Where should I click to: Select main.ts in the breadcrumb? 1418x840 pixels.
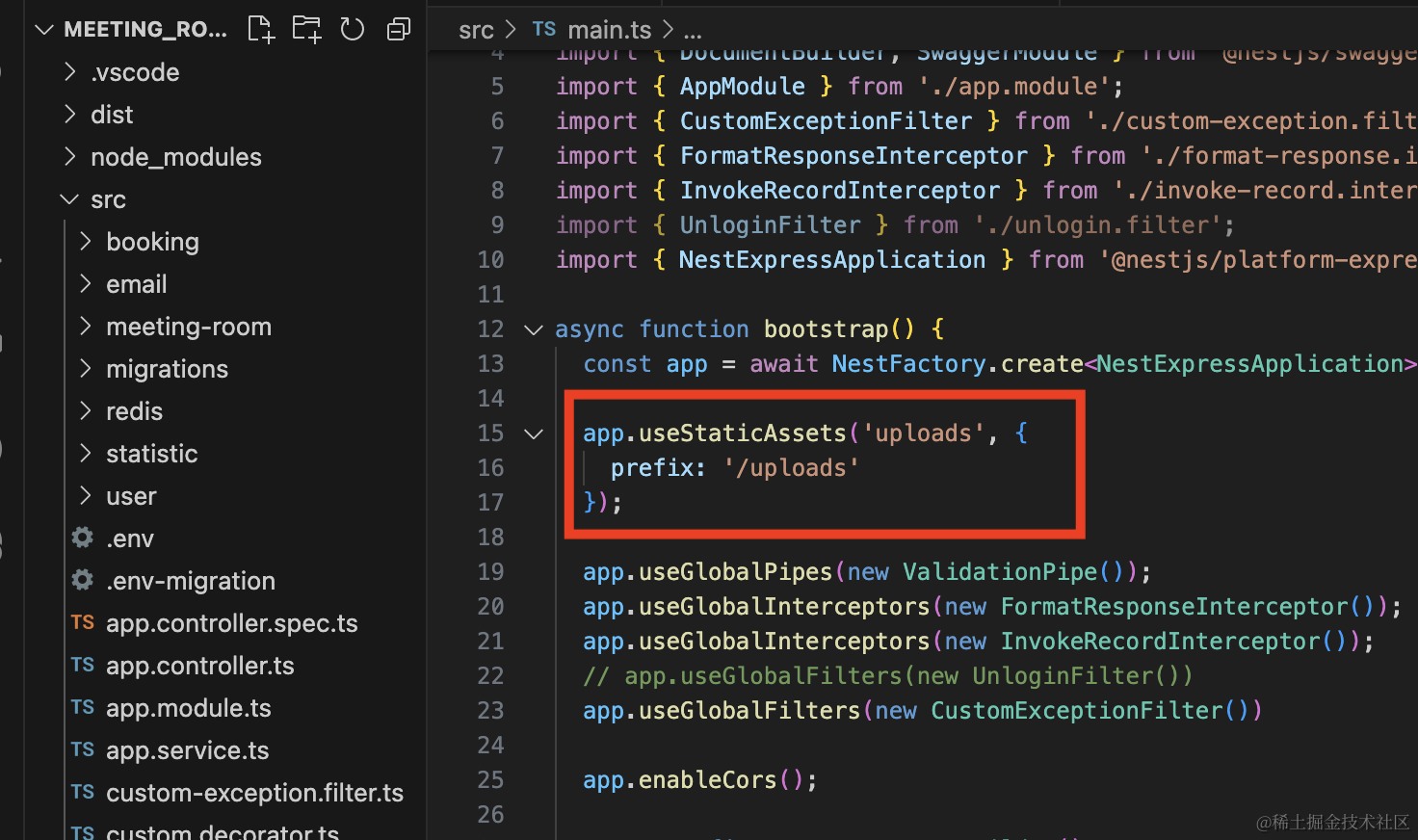pos(609,30)
